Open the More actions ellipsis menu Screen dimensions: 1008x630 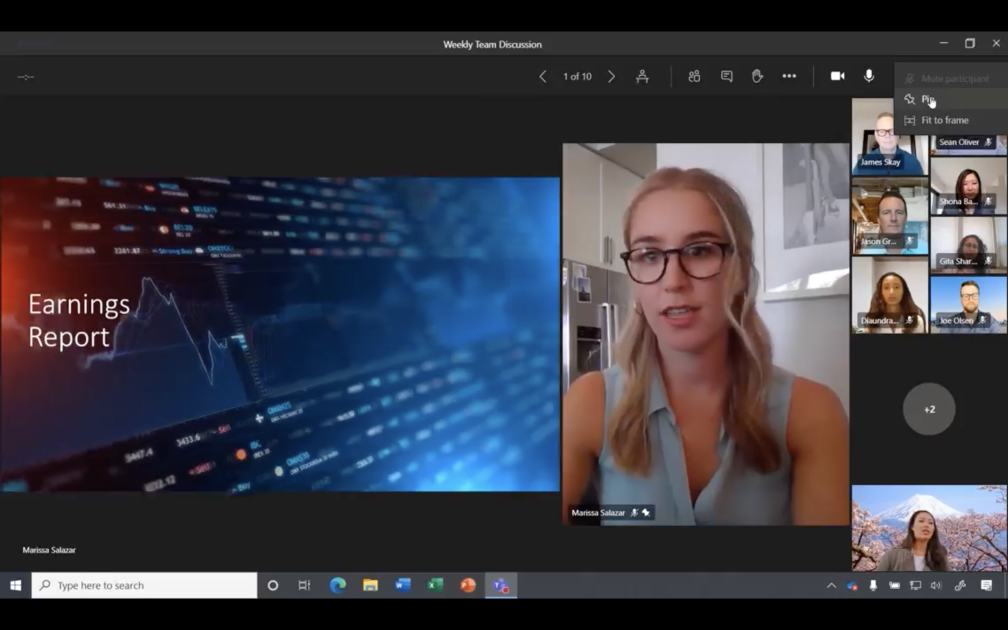point(789,76)
